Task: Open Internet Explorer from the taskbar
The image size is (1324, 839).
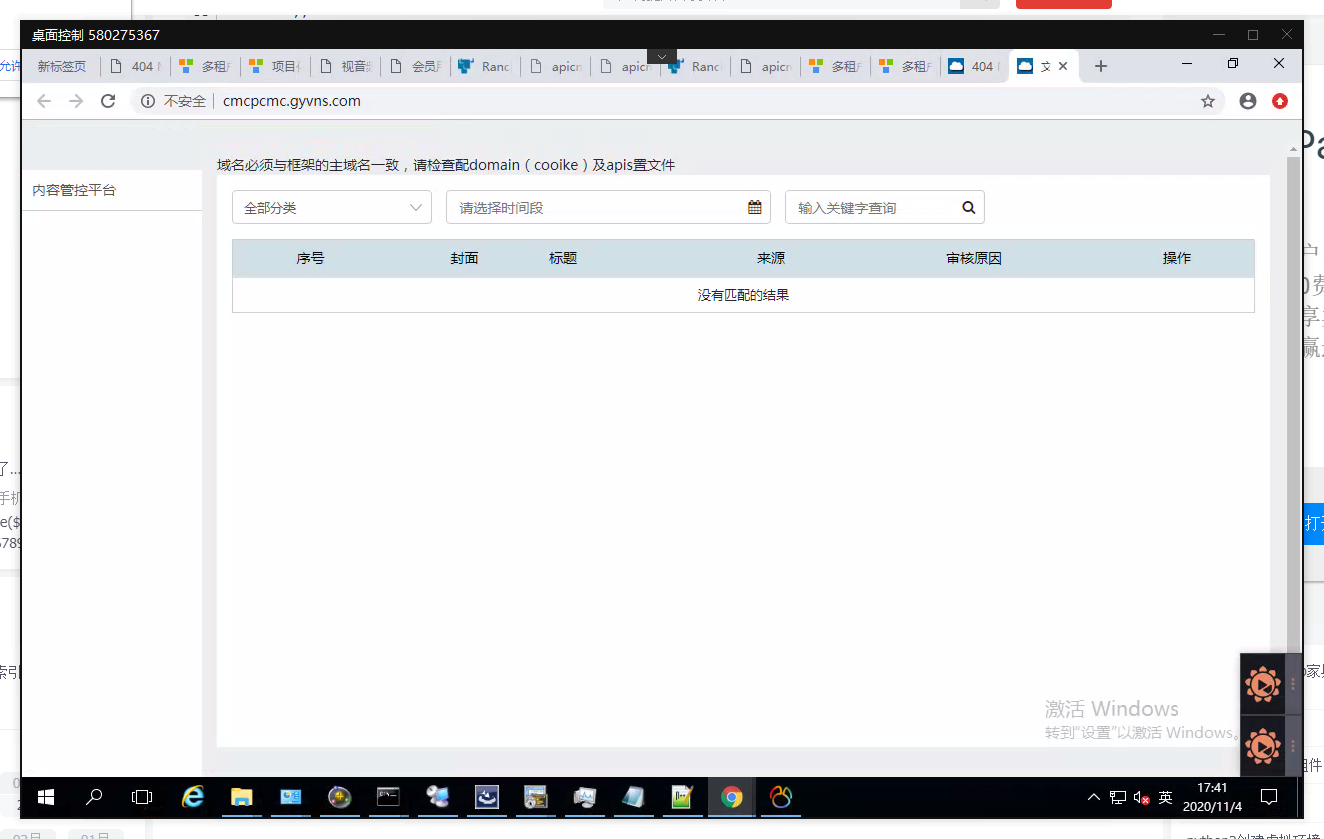Action: point(192,797)
